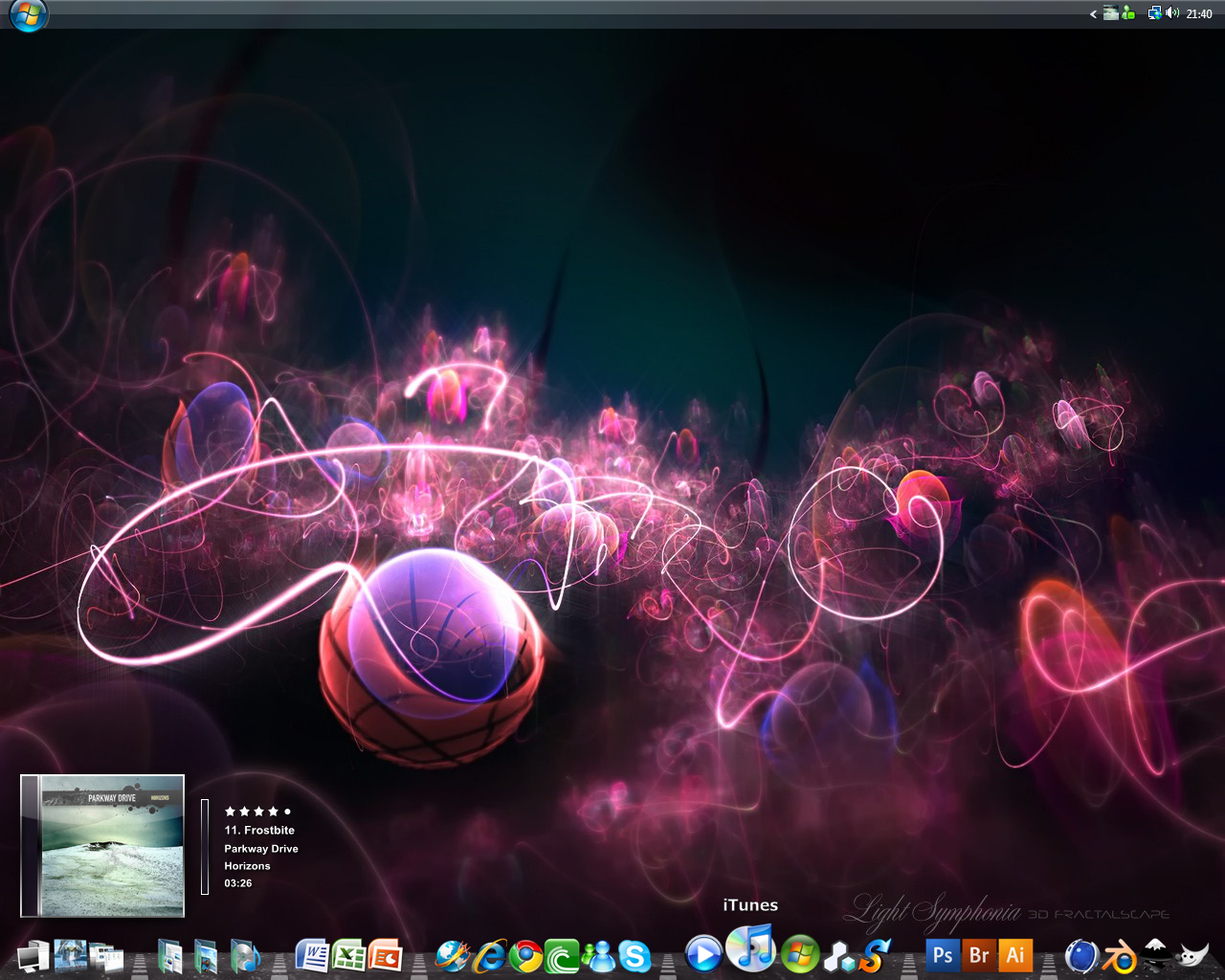Open the Messenger status tray icon
The image size is (1225, 980).
click(x=1128, y=13)
